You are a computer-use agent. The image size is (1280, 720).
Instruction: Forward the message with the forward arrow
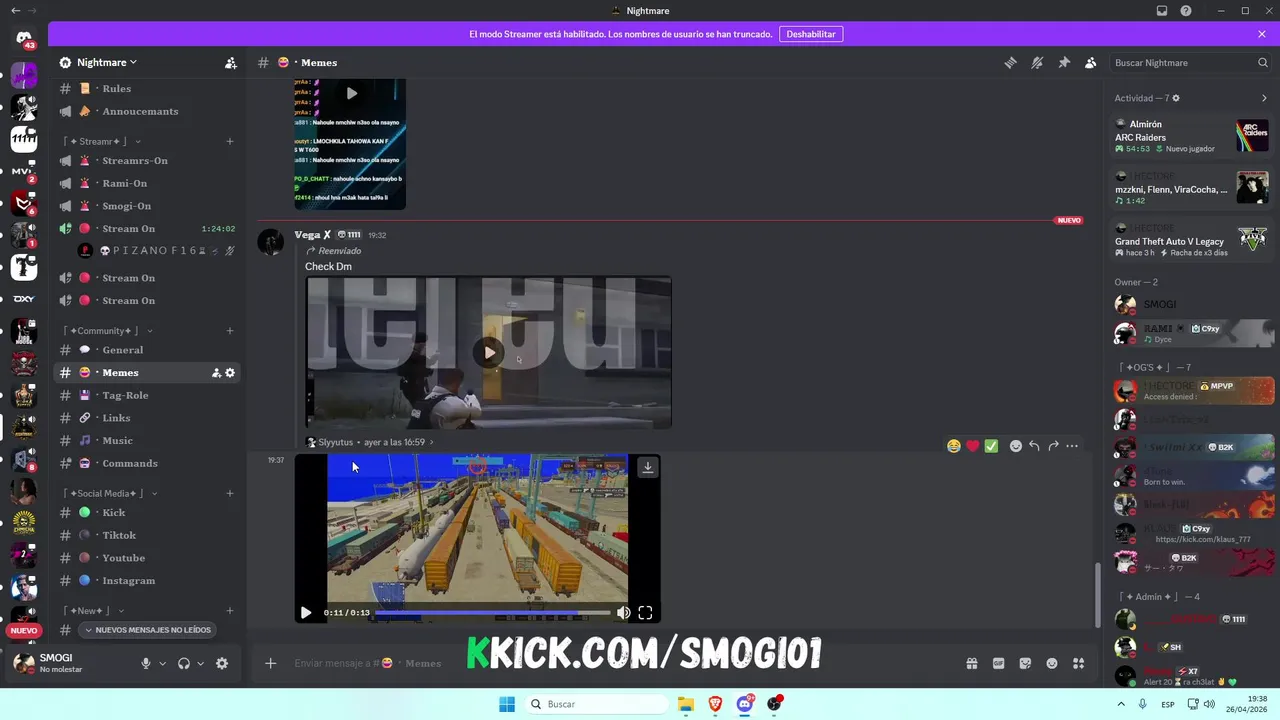click(x=1053, y=446)
